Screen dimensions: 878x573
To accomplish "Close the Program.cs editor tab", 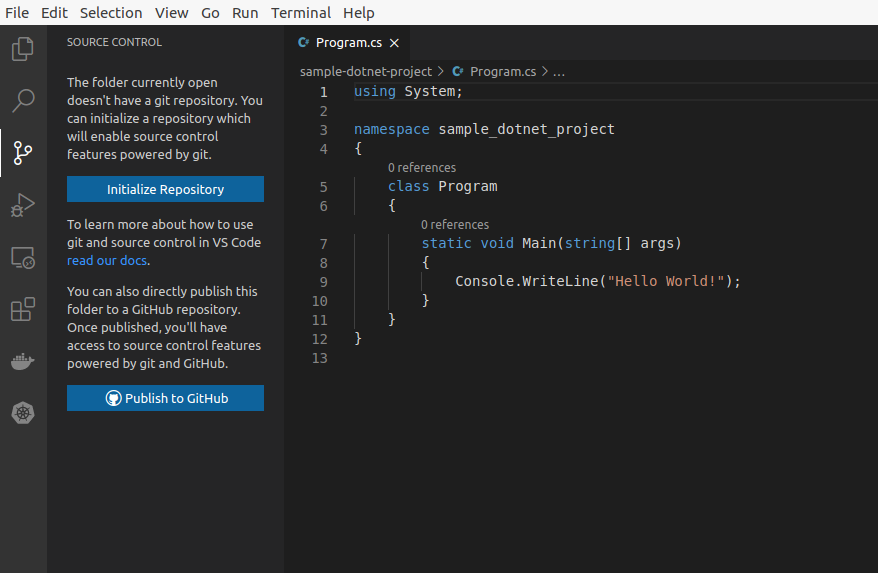I will tap(394, 43).
